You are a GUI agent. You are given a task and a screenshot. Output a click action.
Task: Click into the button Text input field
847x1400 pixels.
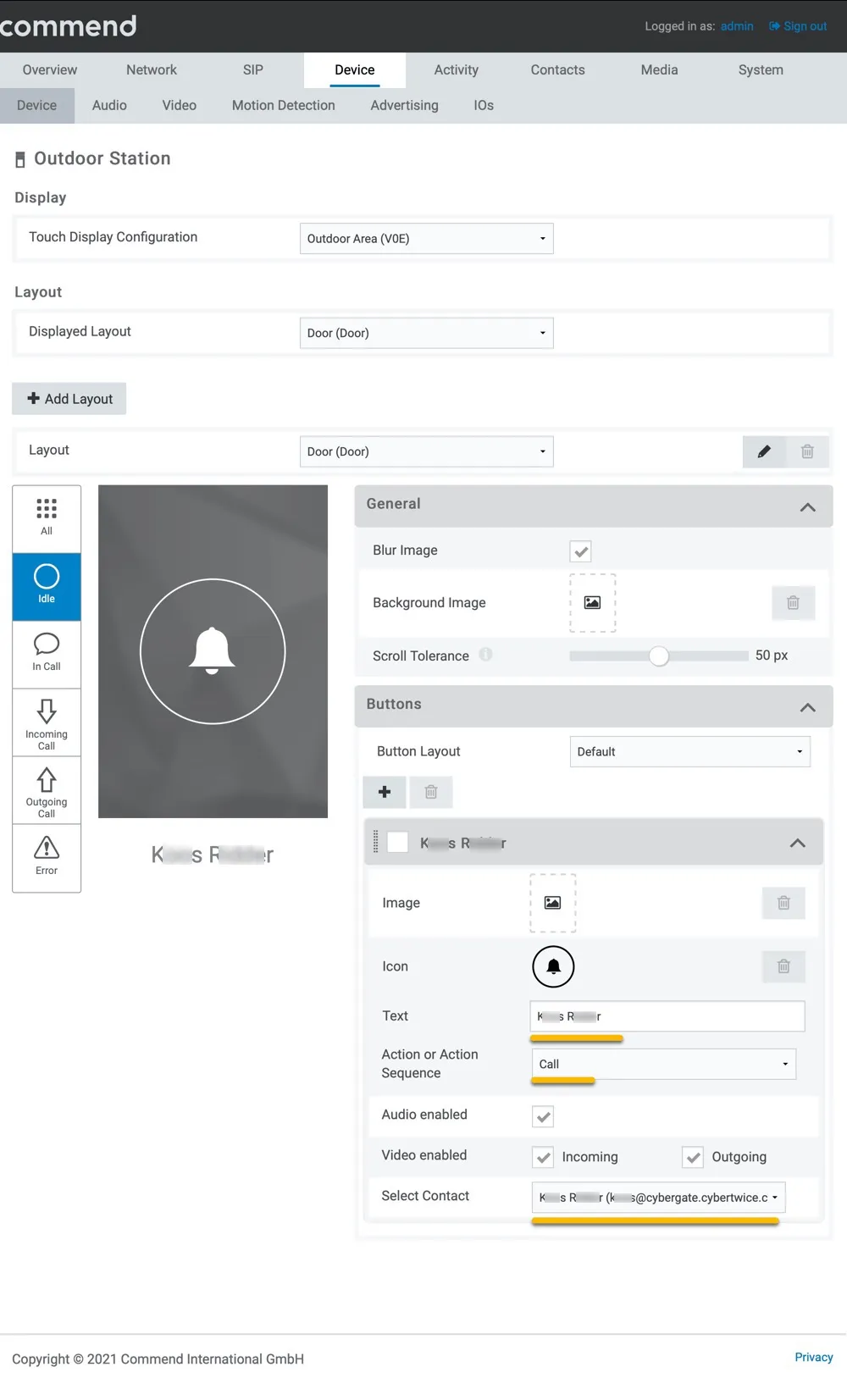(x=667, y=1016)
